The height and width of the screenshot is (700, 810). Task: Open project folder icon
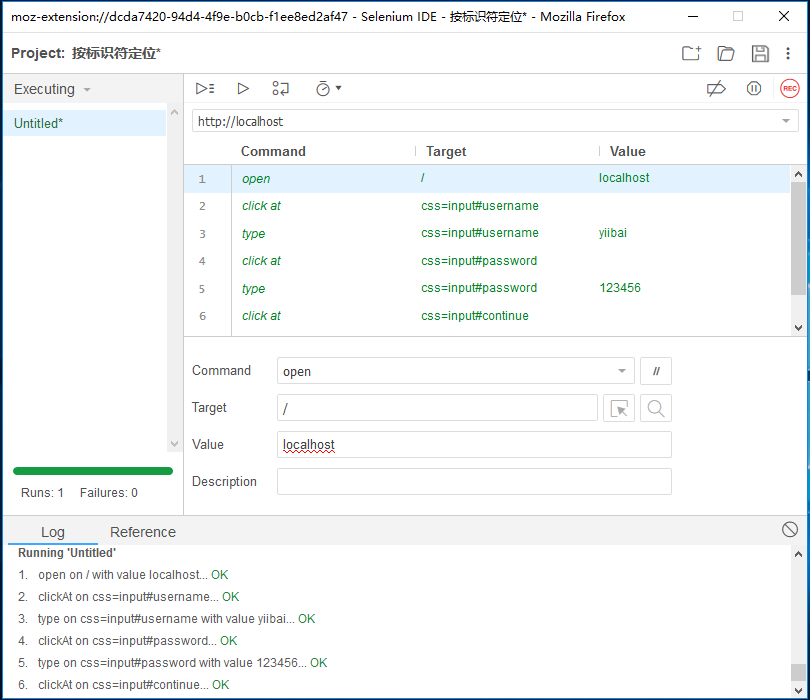726,53
